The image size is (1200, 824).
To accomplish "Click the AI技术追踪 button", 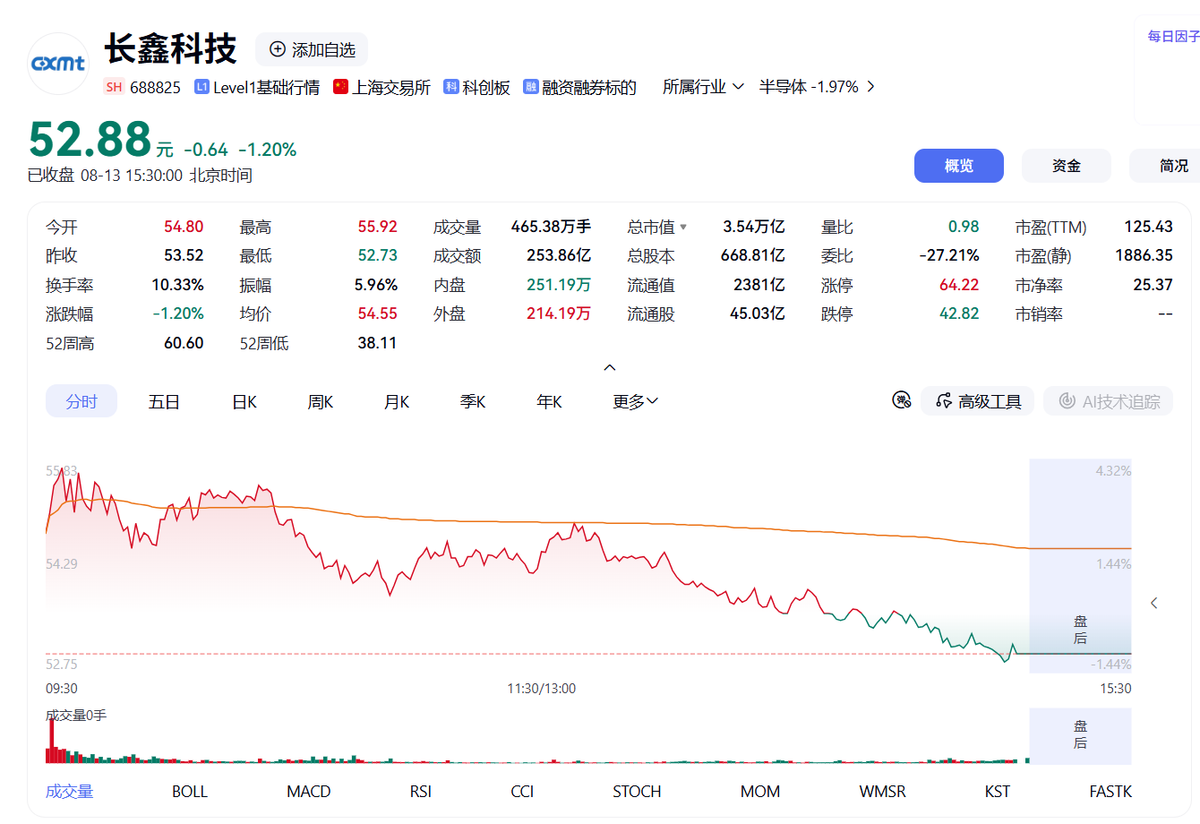I will (1108, 402).
